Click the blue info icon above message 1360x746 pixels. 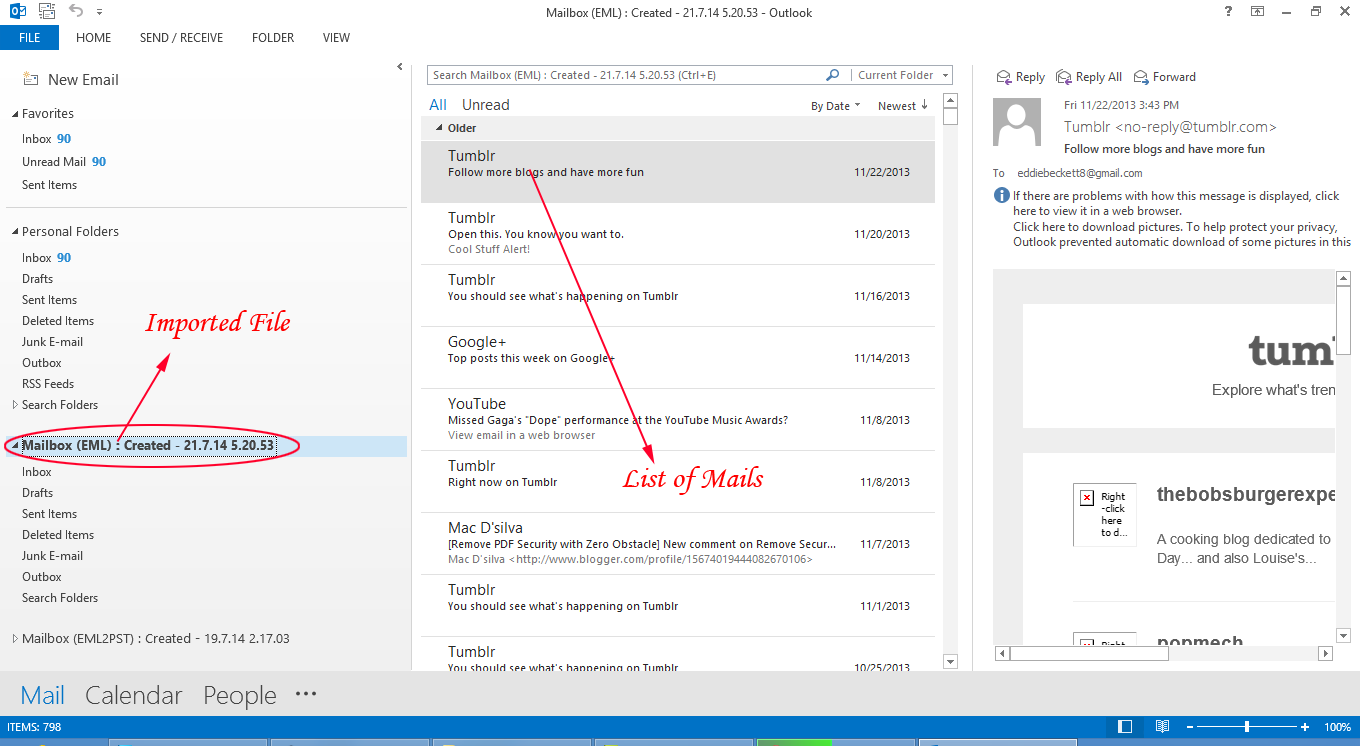(1001, 196)
